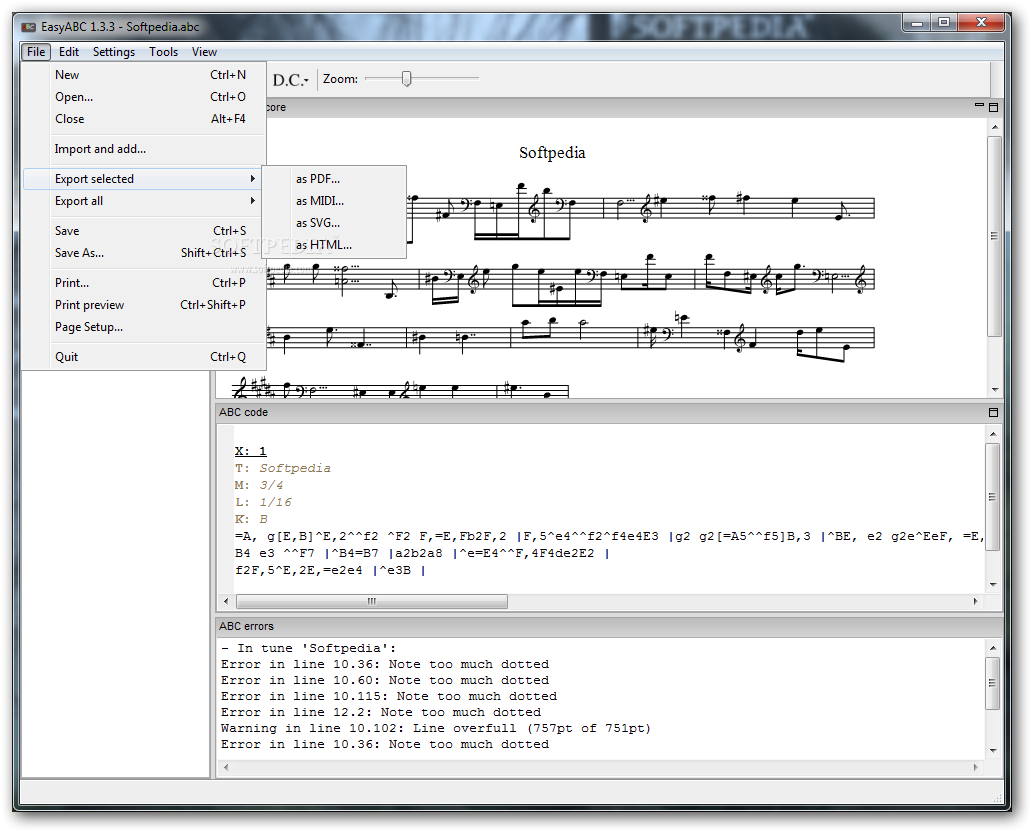The image size is (1032, 832).
Task: Click the 'K: B' code line
Action: [x=251, y=519]
